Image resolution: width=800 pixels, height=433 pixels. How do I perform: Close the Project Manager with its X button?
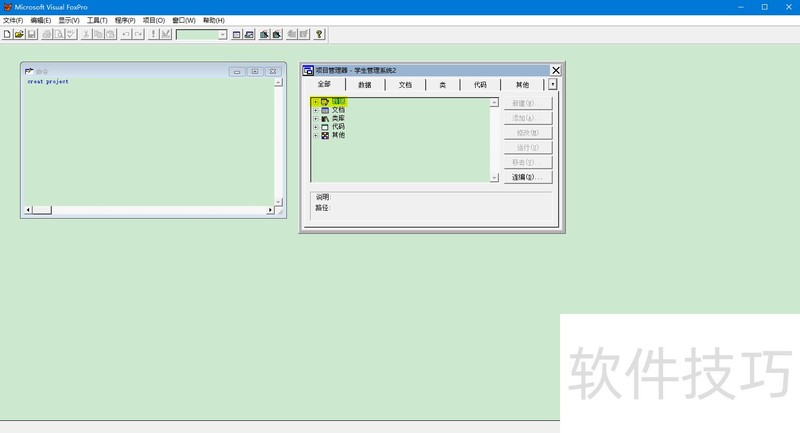point(556,70)
